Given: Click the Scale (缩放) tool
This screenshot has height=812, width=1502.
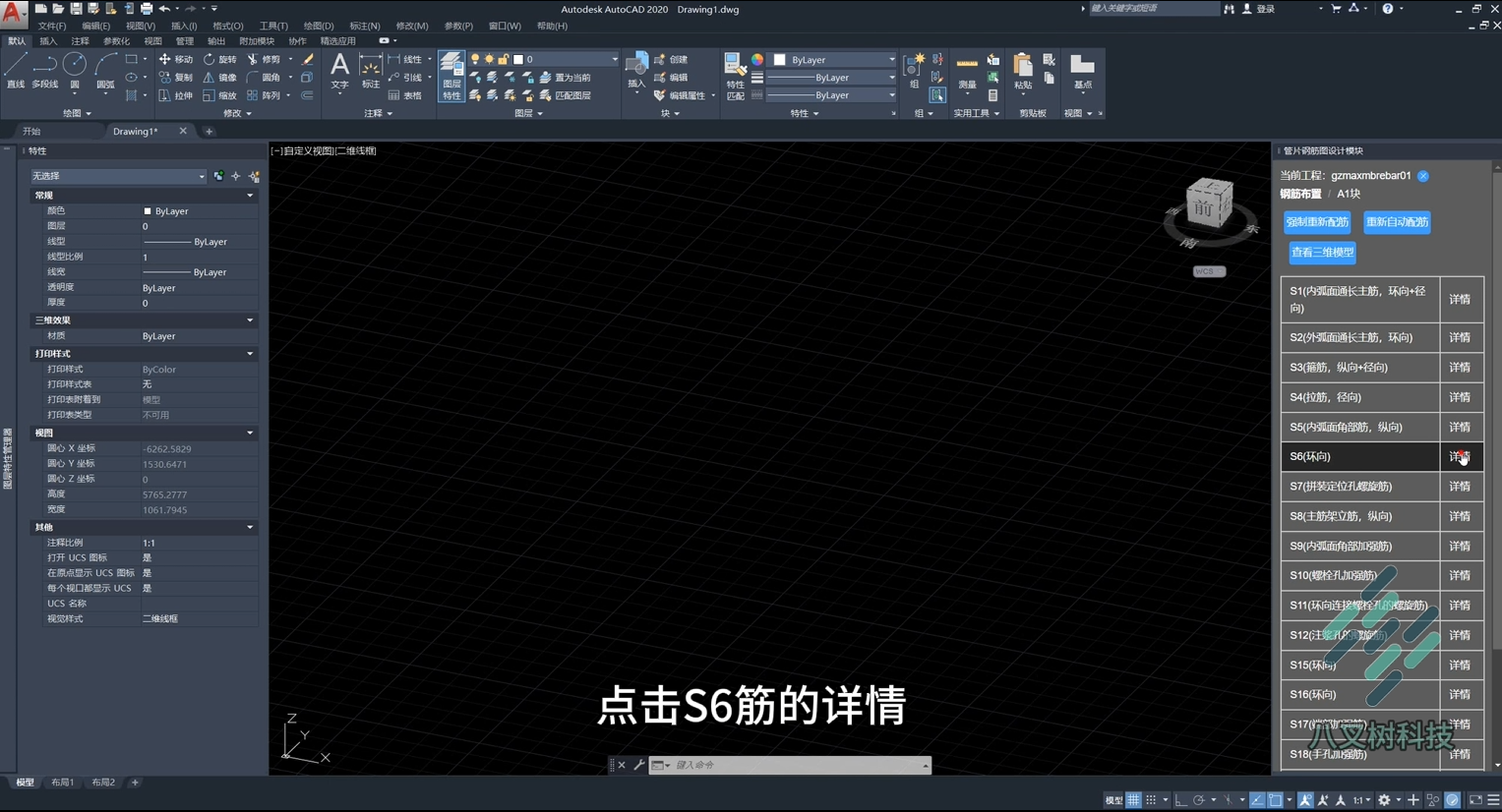Looking at the screenshot, I should point(219,95).
